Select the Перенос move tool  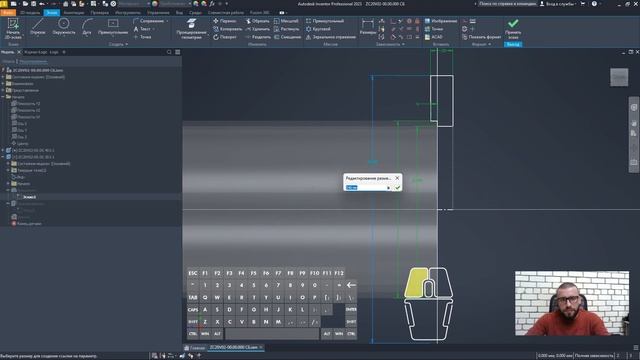[x=225, y=21]
